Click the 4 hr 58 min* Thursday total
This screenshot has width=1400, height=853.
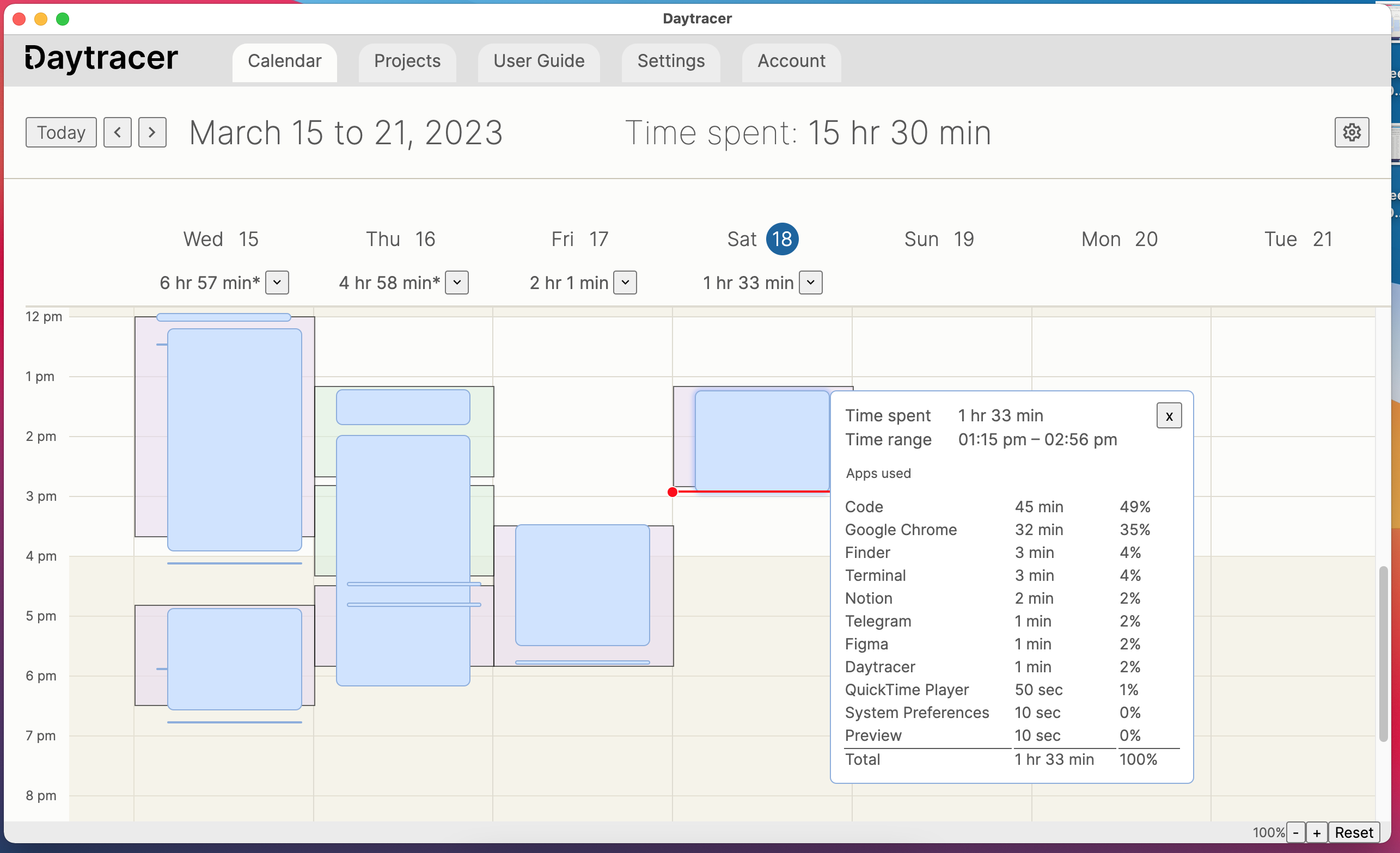[x=389, y=283]
